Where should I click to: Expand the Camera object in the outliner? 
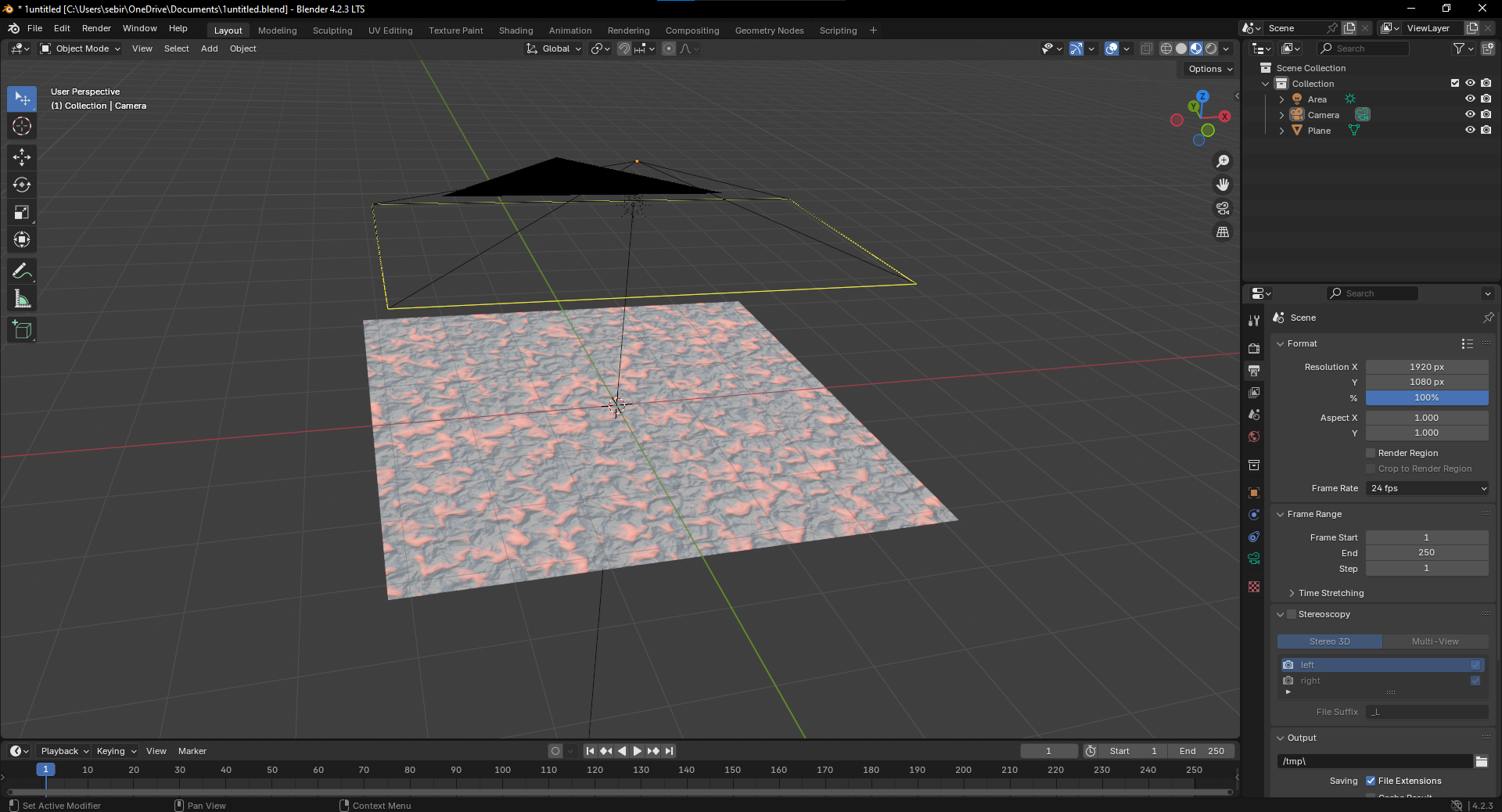tap(1281, 114)
